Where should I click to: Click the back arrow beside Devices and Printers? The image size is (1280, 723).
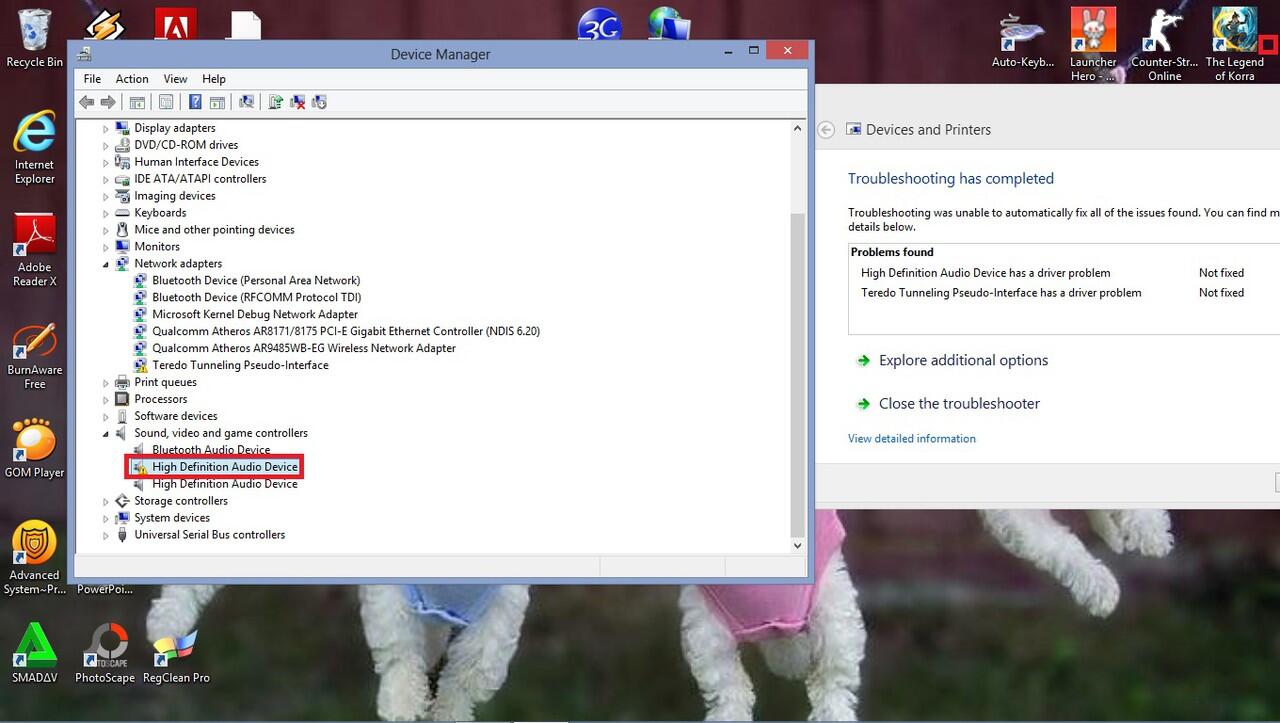click(x=826, y=130)
